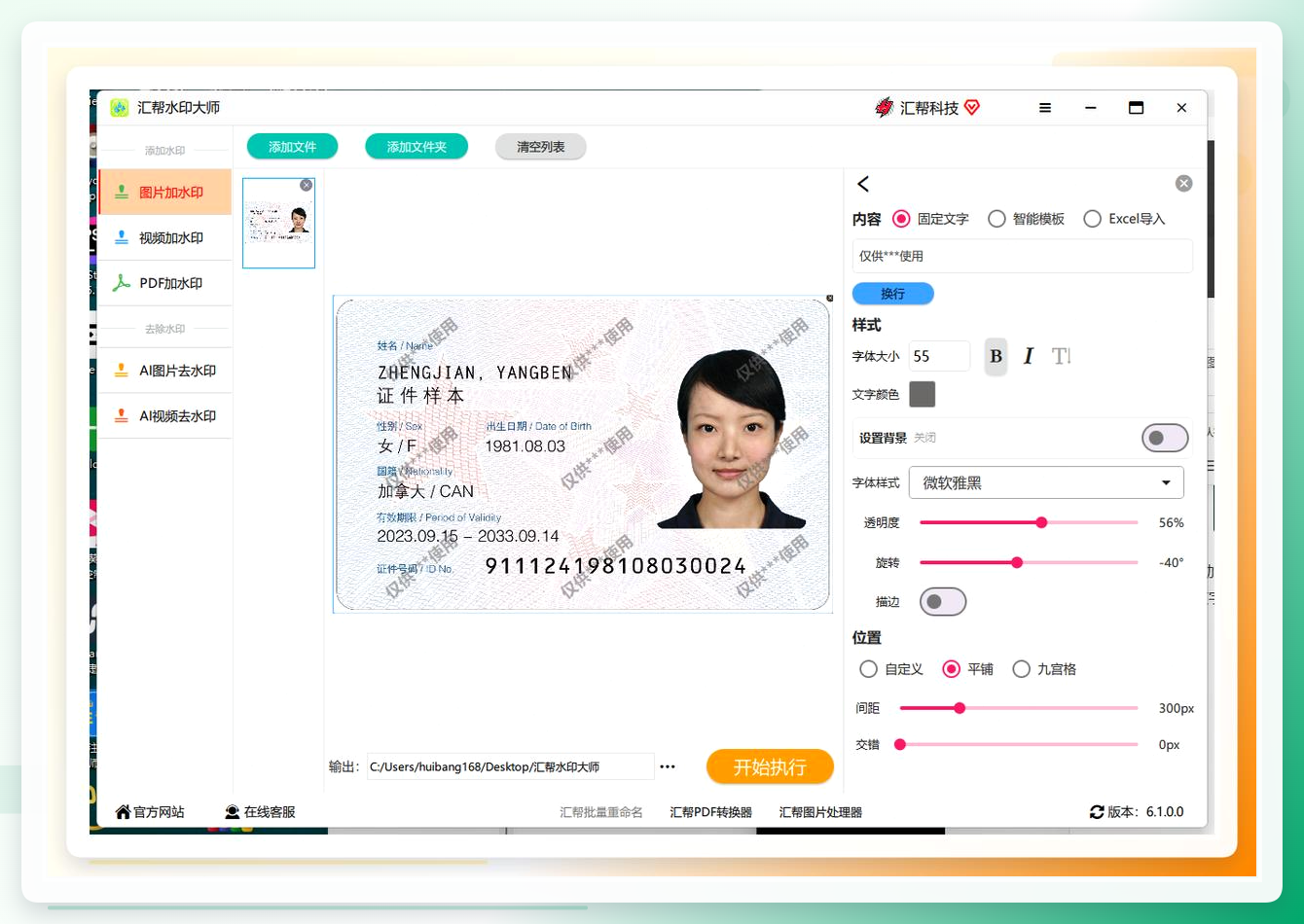The image size is (1304, 924).
Task: Click 添加文件夹 button
Action: [417, 147]
